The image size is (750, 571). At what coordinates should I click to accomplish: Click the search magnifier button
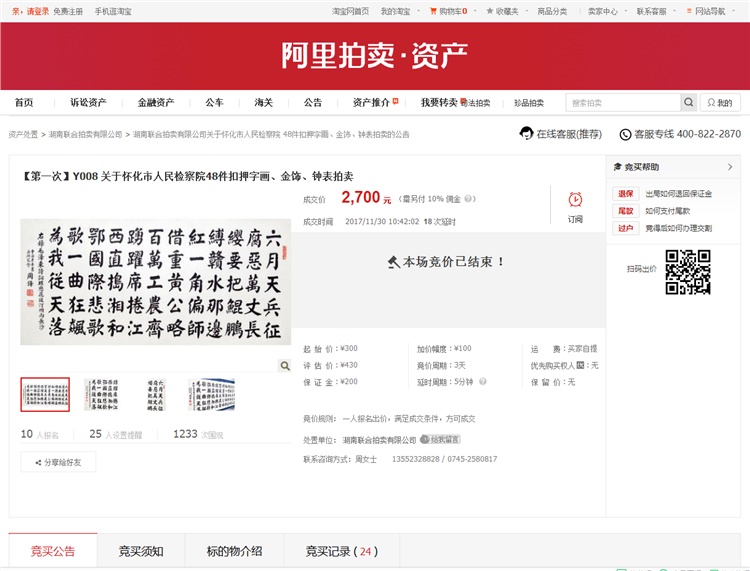point(688,102)
